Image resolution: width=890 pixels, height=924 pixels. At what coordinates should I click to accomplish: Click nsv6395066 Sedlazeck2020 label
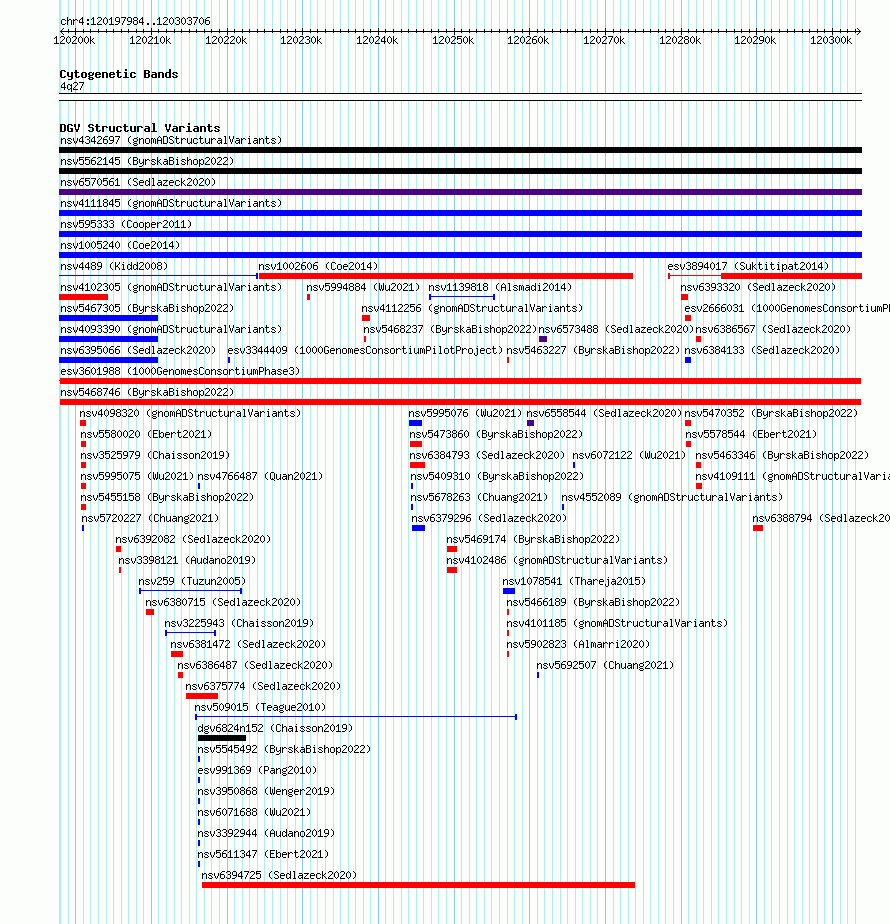pyautogui.click(x=138, y=351)
